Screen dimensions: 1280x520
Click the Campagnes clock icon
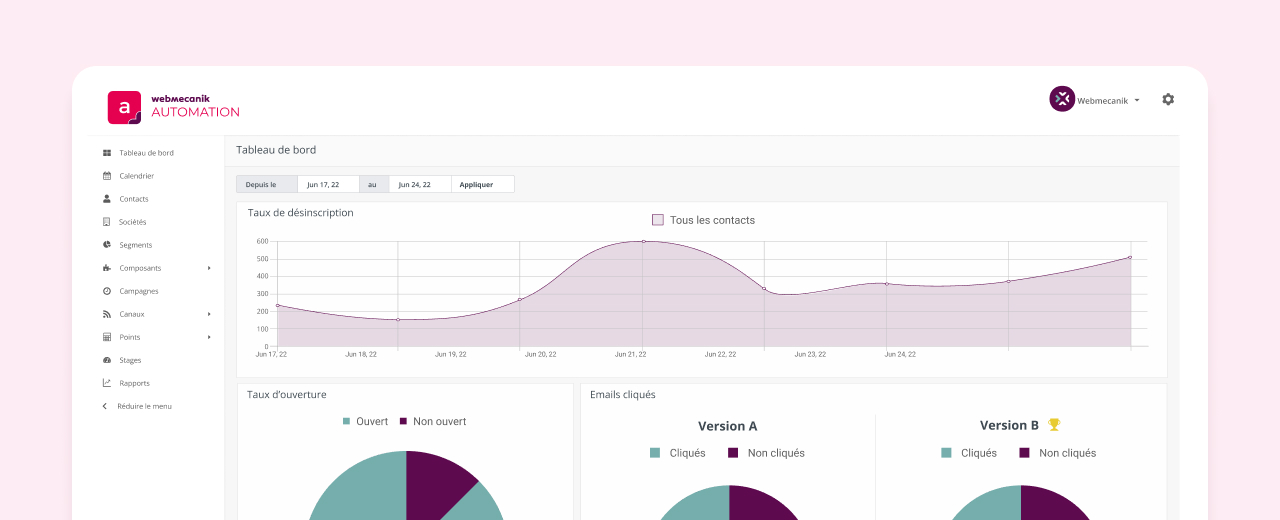[x=107, y=291]
